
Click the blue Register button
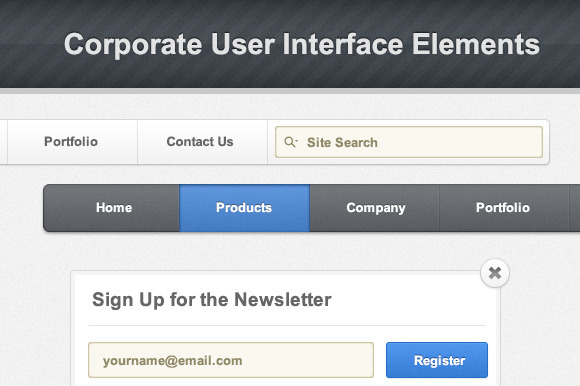[x=437, y=360]
